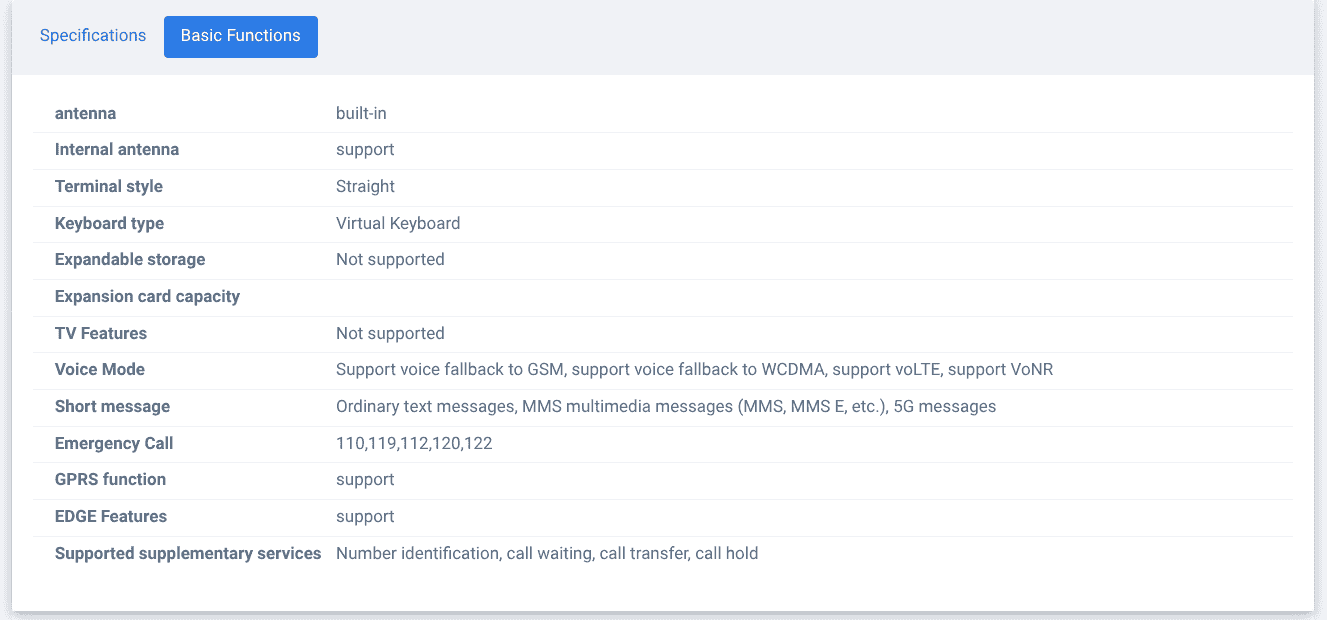1327x620 pixels.
Task: Click the 'antenna' row label
Action: pos(85,113)
